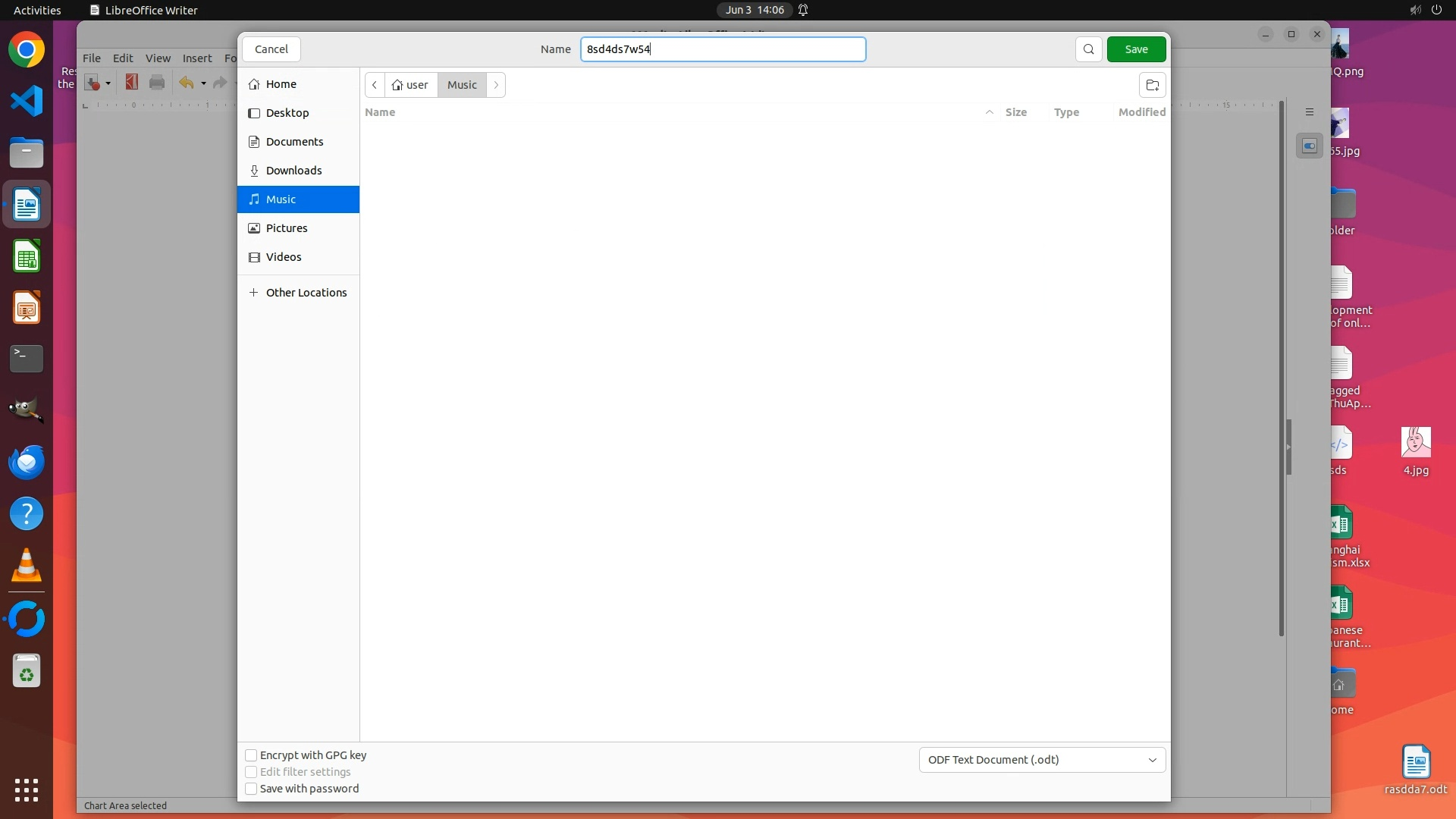Toggle the Edit filter settings checkbox
Image resolution: width=1456 pixels, height=819 pixels.
(251, 772)
